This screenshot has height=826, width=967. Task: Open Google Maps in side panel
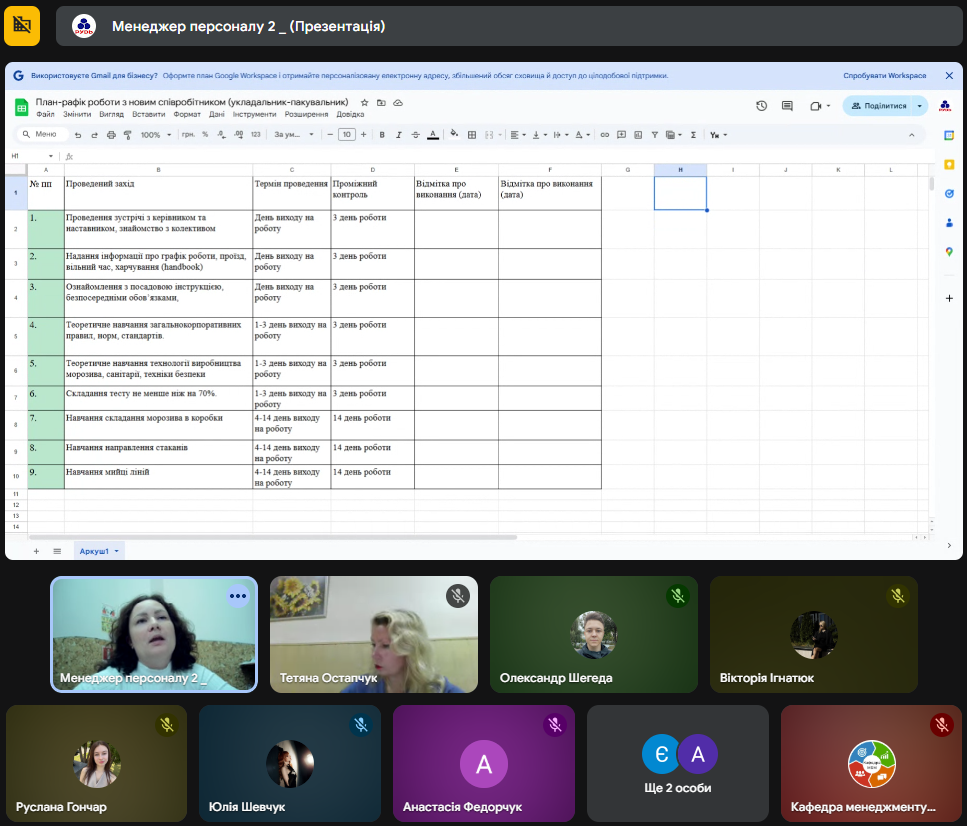(x=949, y=252)
